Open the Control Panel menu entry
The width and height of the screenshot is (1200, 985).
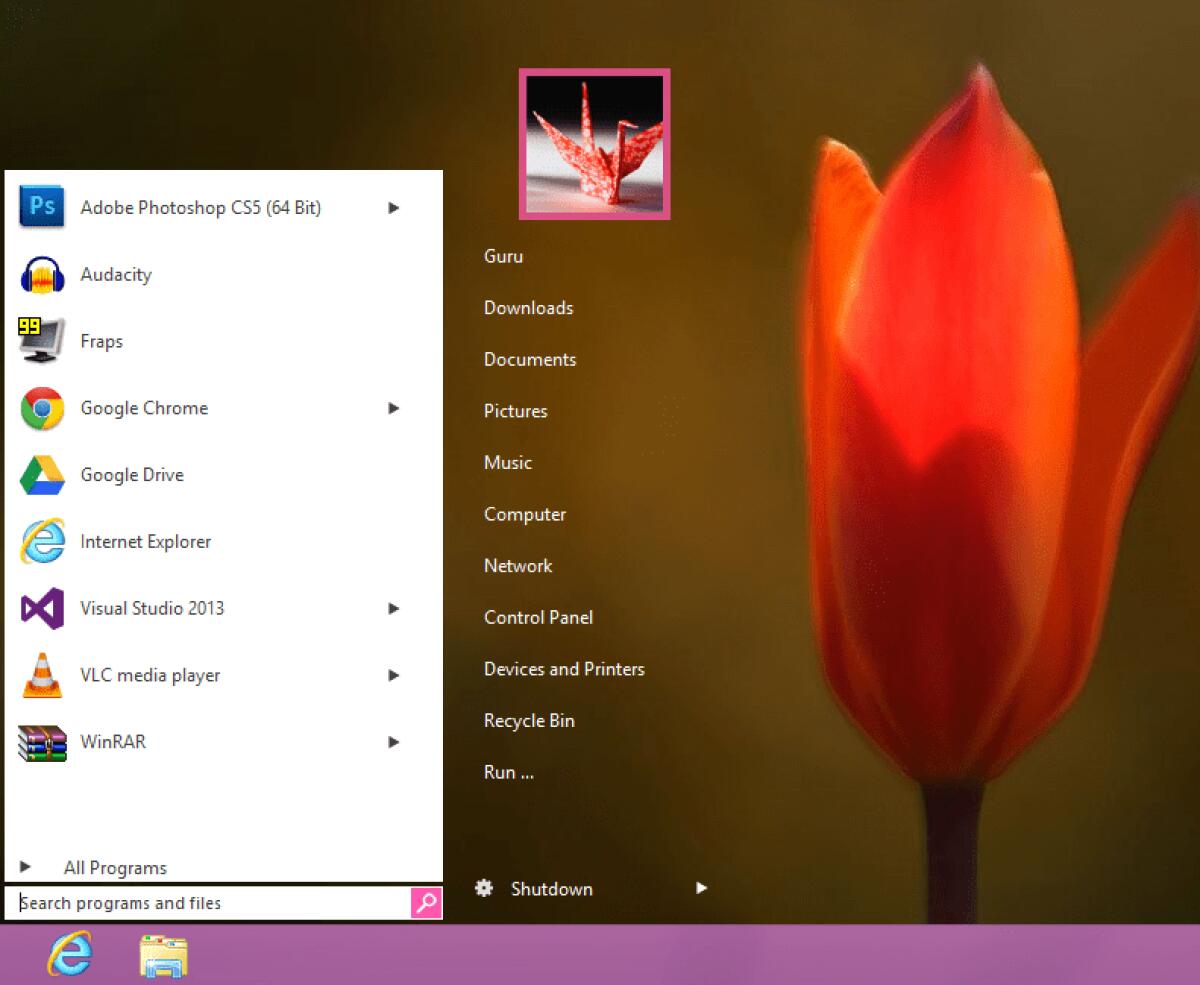pyautogui.click(x=538, y=617)
